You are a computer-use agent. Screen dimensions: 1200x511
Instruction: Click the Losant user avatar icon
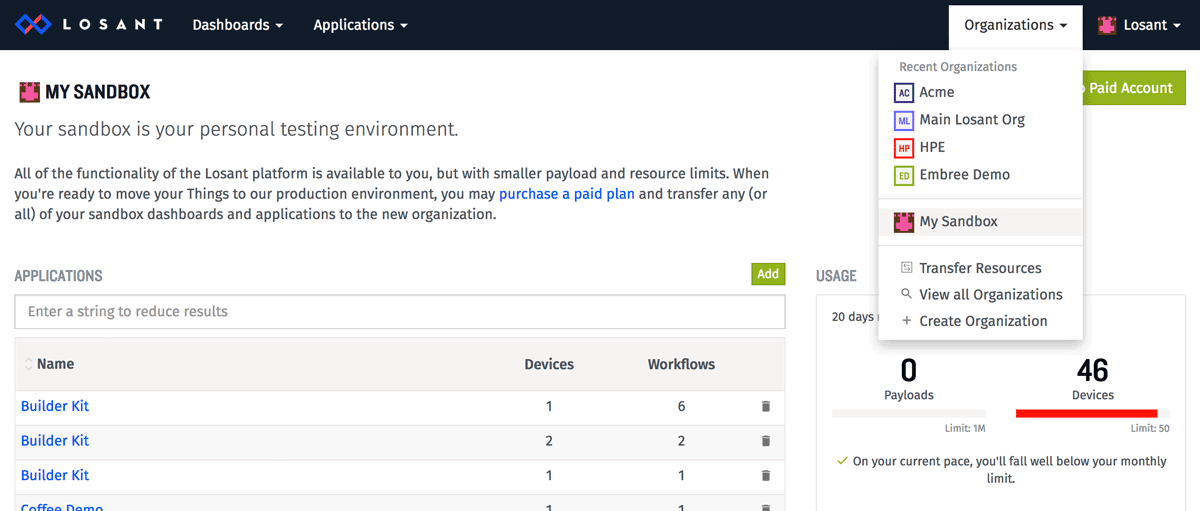1107,25
